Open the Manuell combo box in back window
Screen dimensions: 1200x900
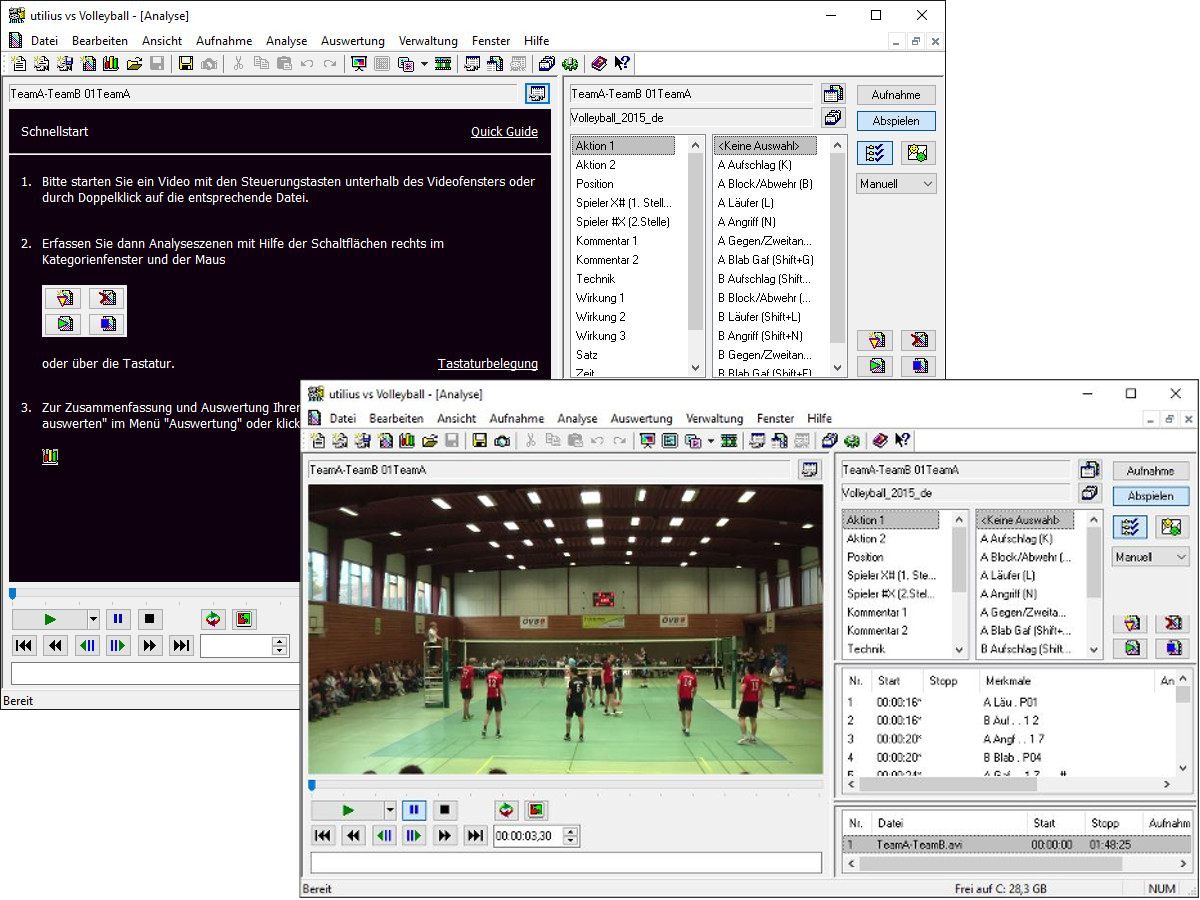(896, 184)
